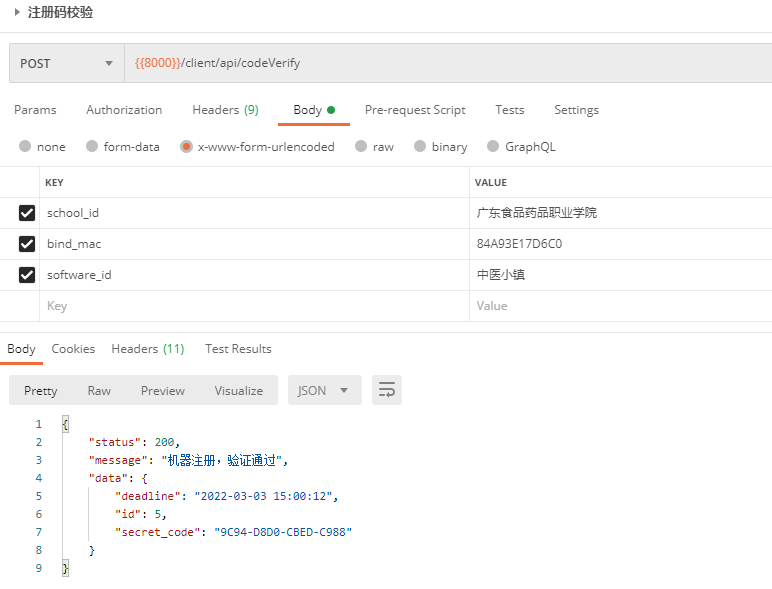Open the POST method dropdown
The image size is (772, 589).
66,63
